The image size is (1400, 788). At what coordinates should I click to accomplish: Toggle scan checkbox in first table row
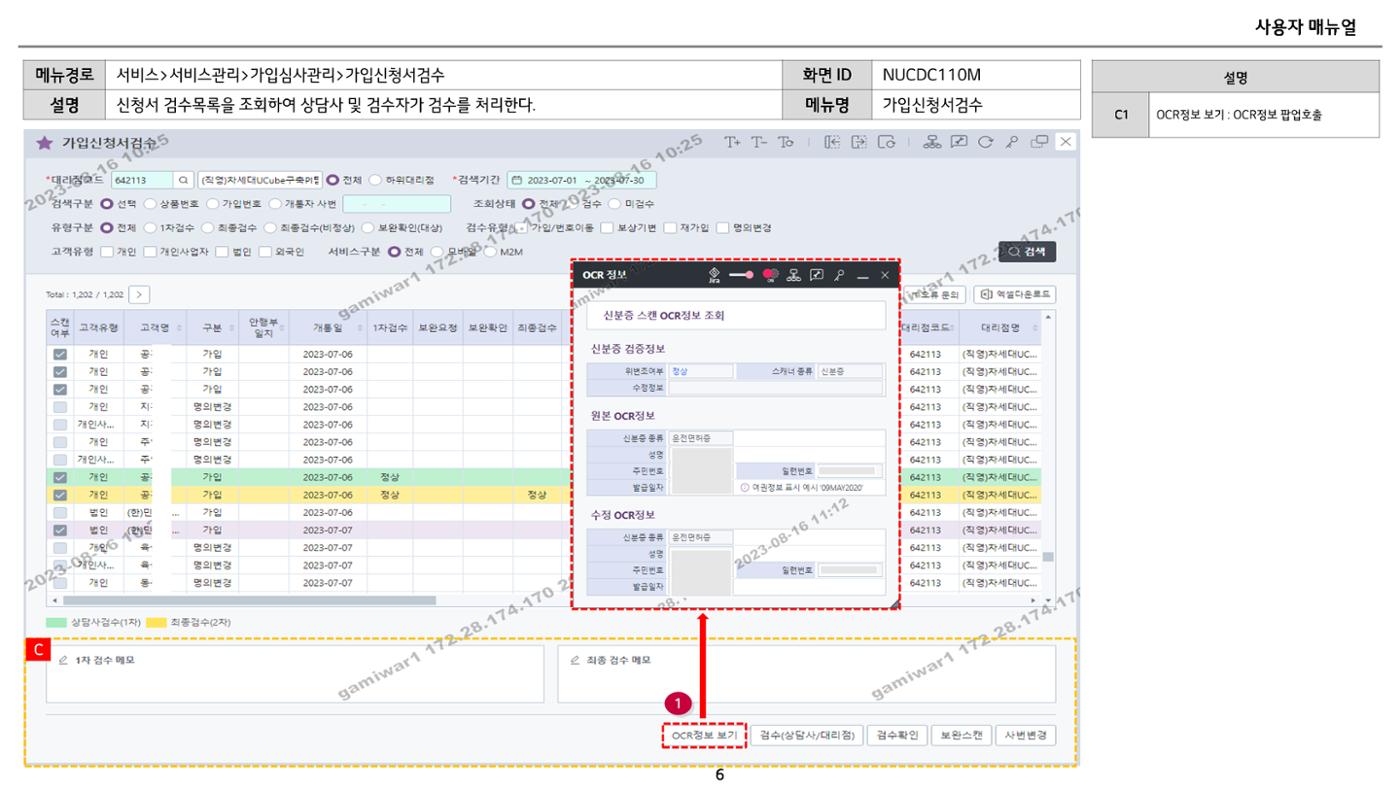[60, 353]
